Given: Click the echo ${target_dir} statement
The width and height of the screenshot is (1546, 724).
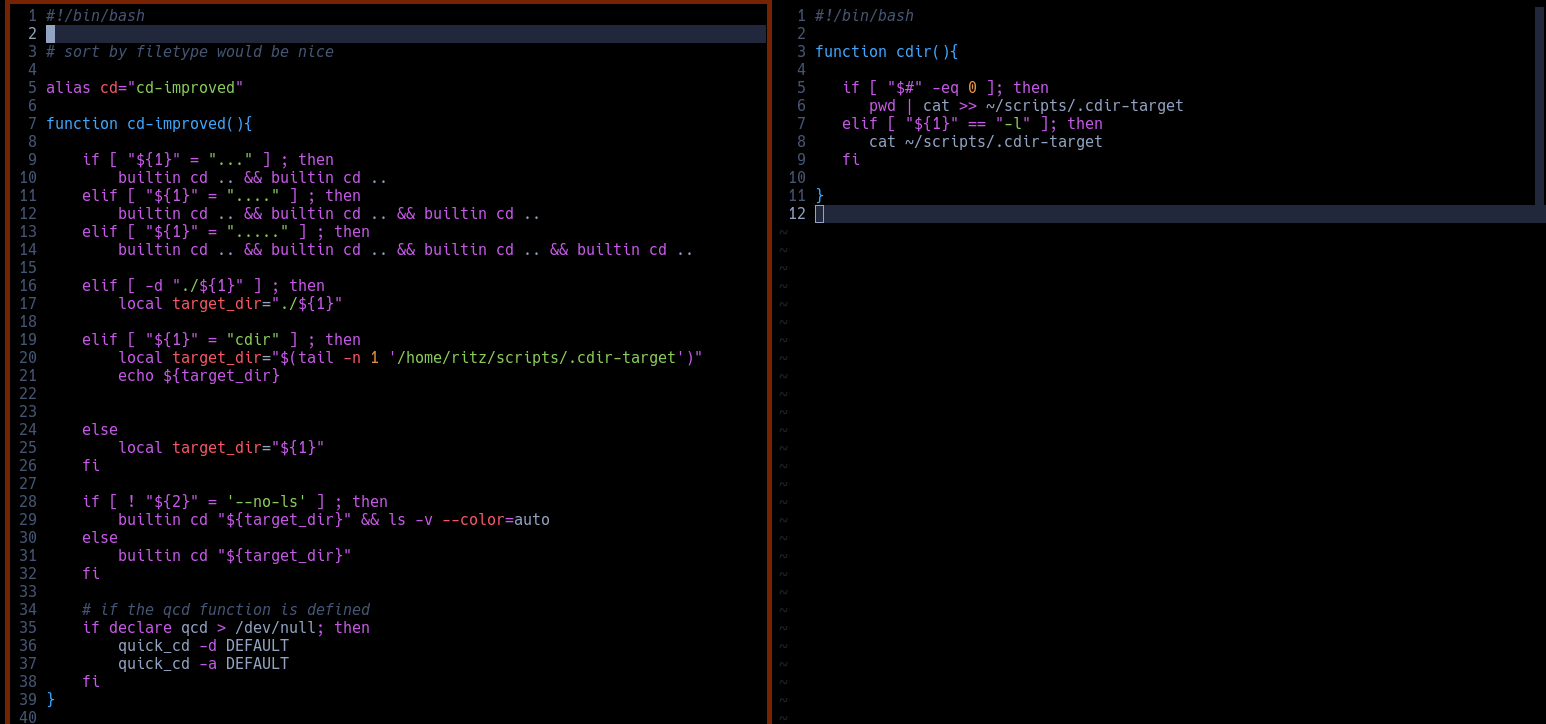Looking at the screenshot, I should pos(200,375).
